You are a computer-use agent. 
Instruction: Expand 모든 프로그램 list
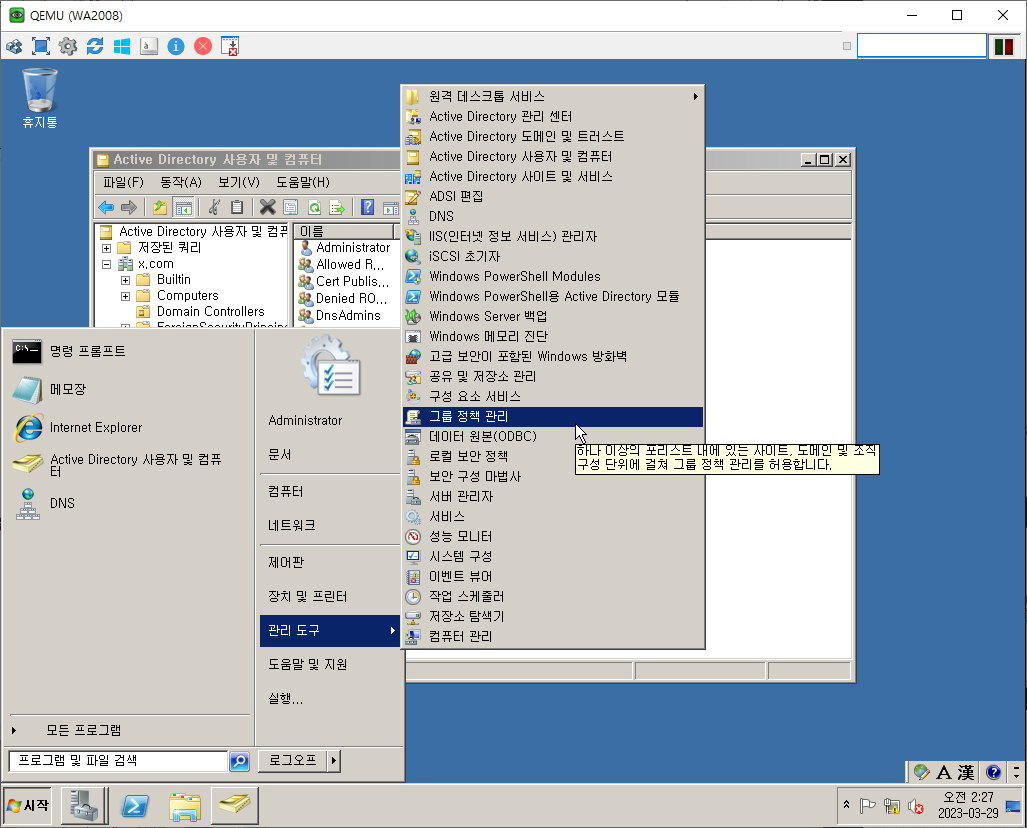[x=84, y=730]
